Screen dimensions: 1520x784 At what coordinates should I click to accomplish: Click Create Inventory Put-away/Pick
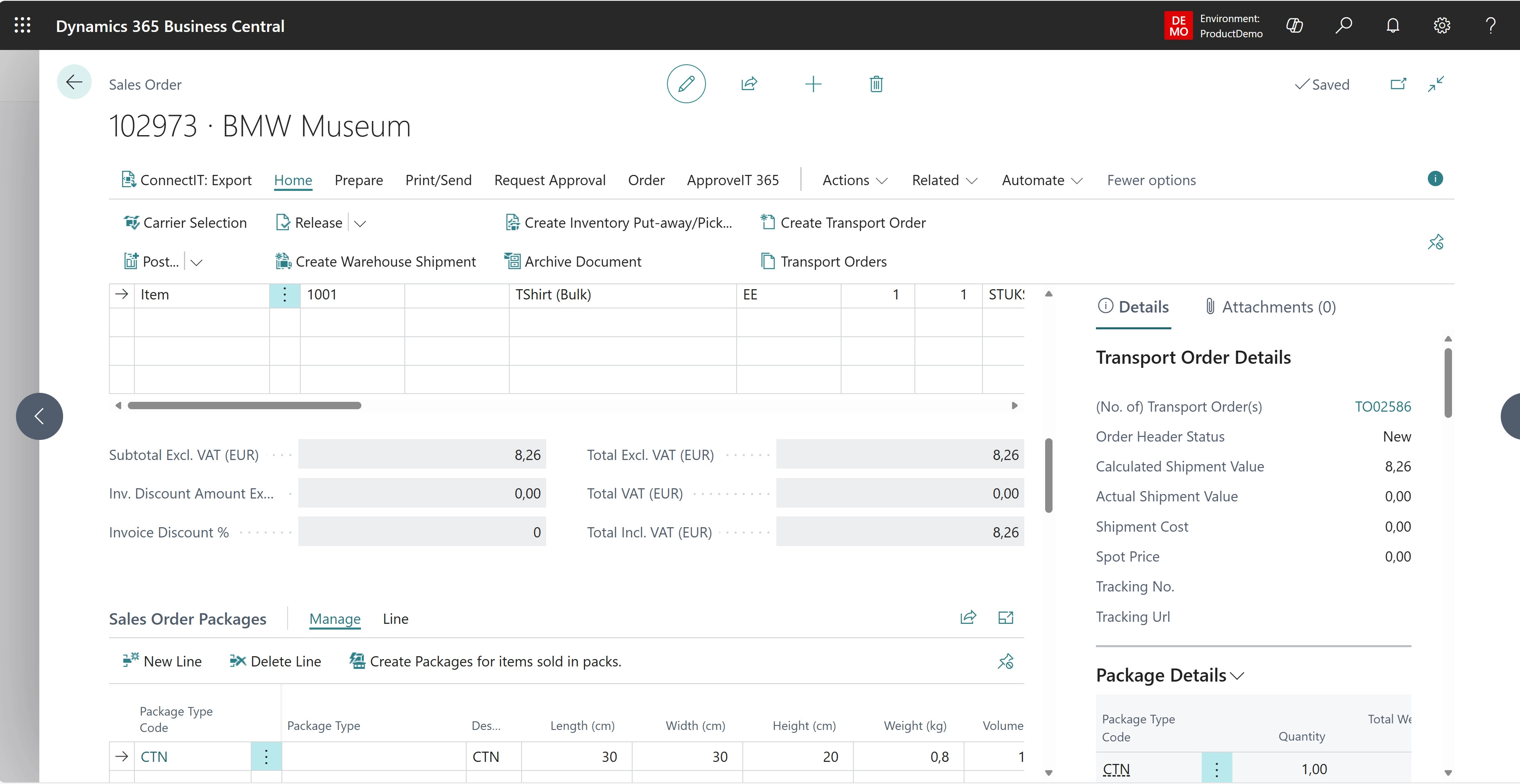(x=618, y=222)
